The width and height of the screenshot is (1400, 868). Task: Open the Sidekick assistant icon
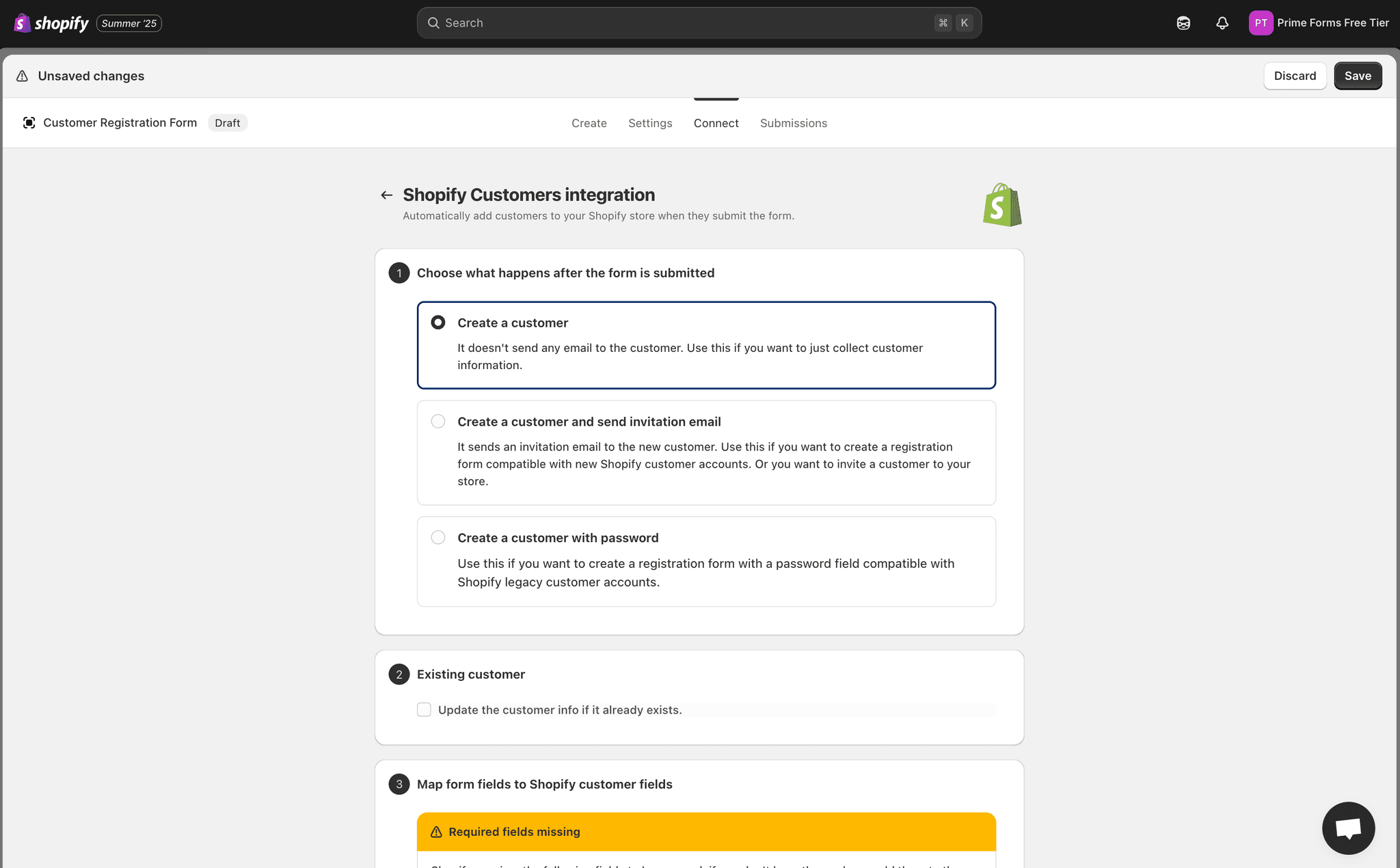[x=1183, y=23]
